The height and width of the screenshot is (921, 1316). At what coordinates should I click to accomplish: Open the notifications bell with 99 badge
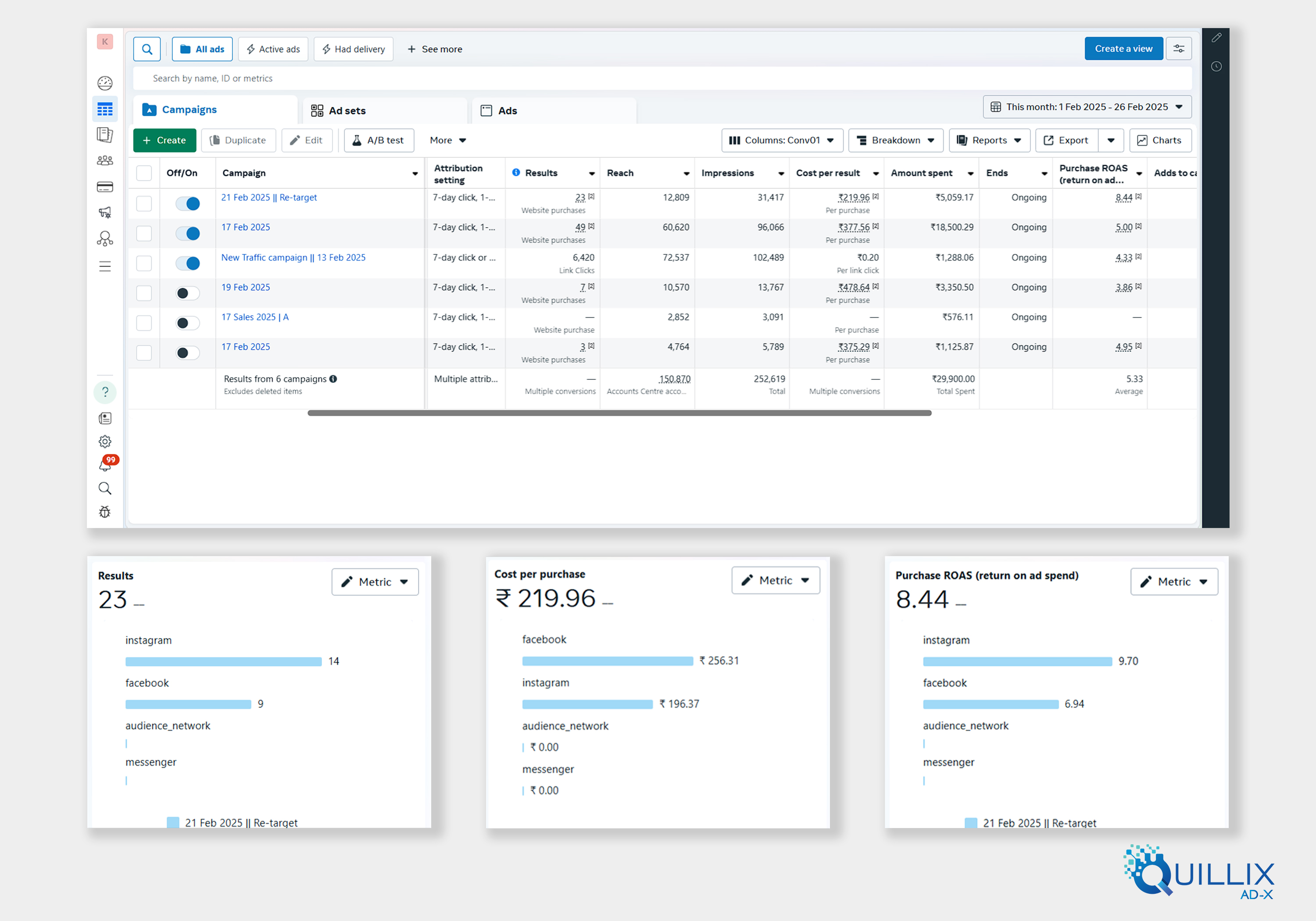pyautogui.click(x=105, y=464)
